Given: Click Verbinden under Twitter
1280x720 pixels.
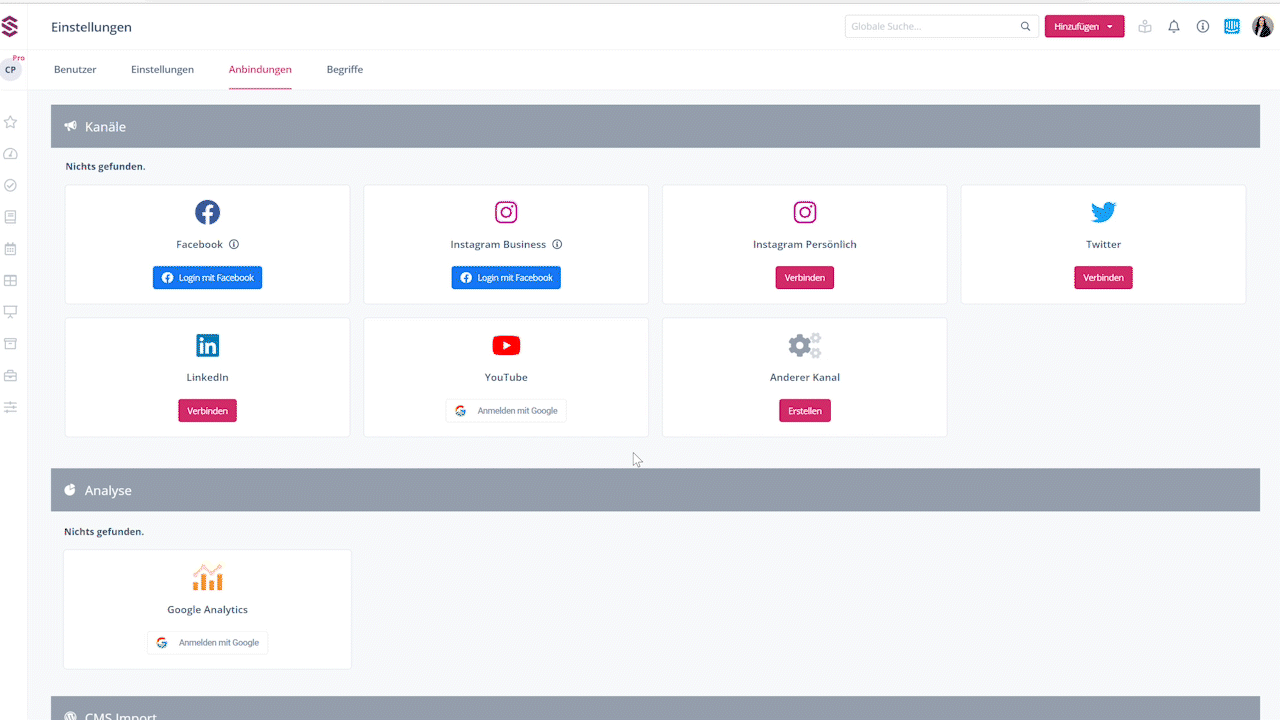Looking at the screenshot, I should click(x=1103, y=278).
